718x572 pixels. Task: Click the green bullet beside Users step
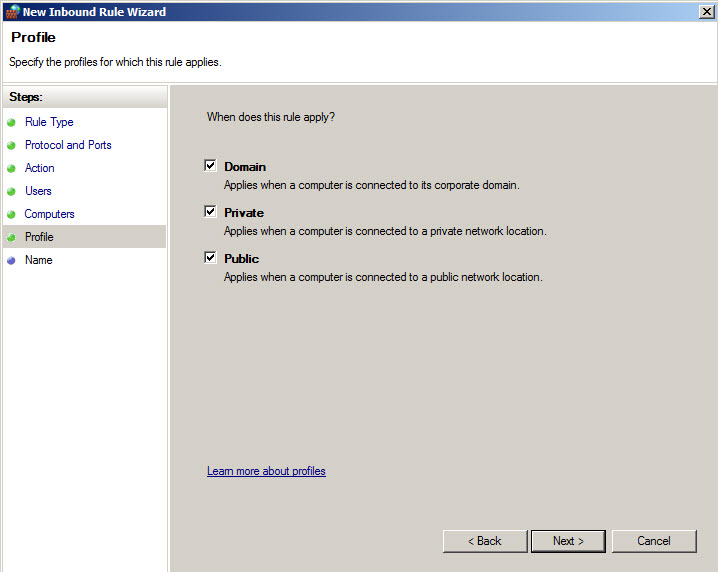click(12, 191)
